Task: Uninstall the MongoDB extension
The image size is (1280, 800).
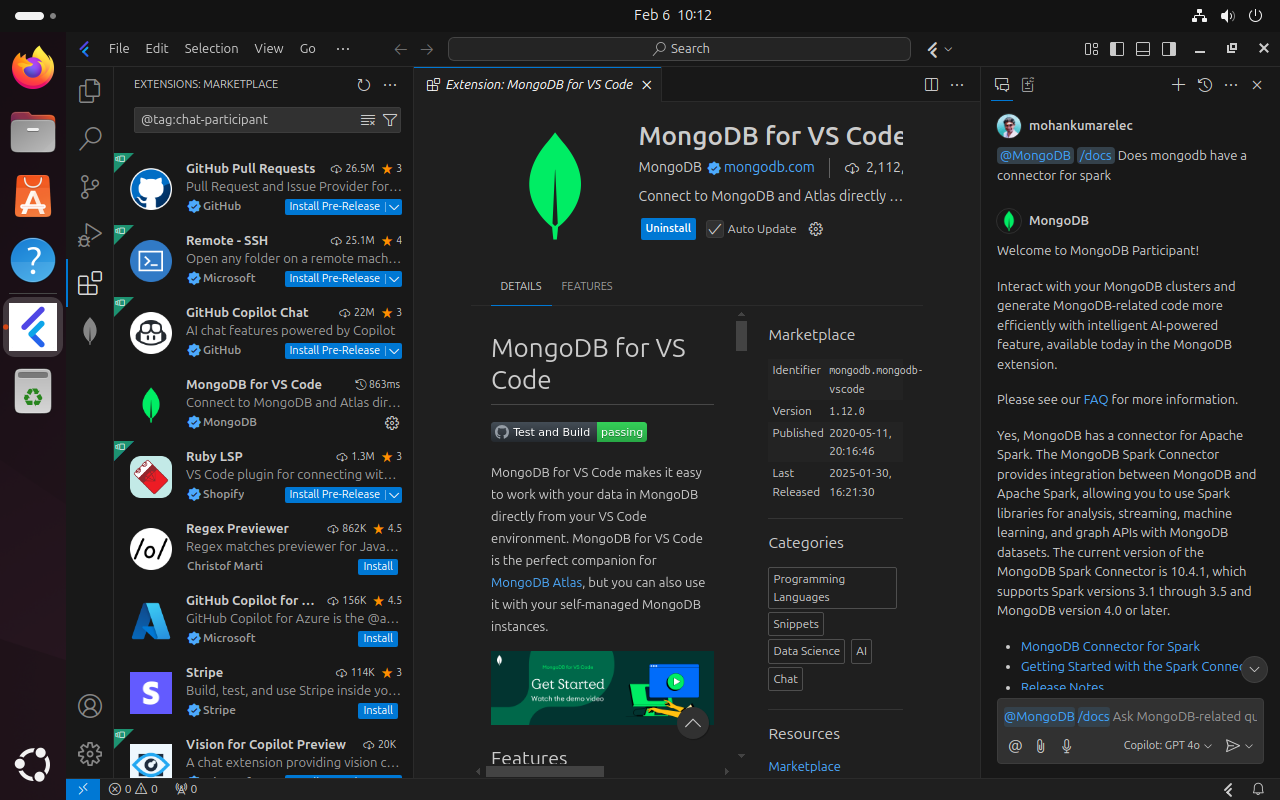Action: tap(668, 229)
